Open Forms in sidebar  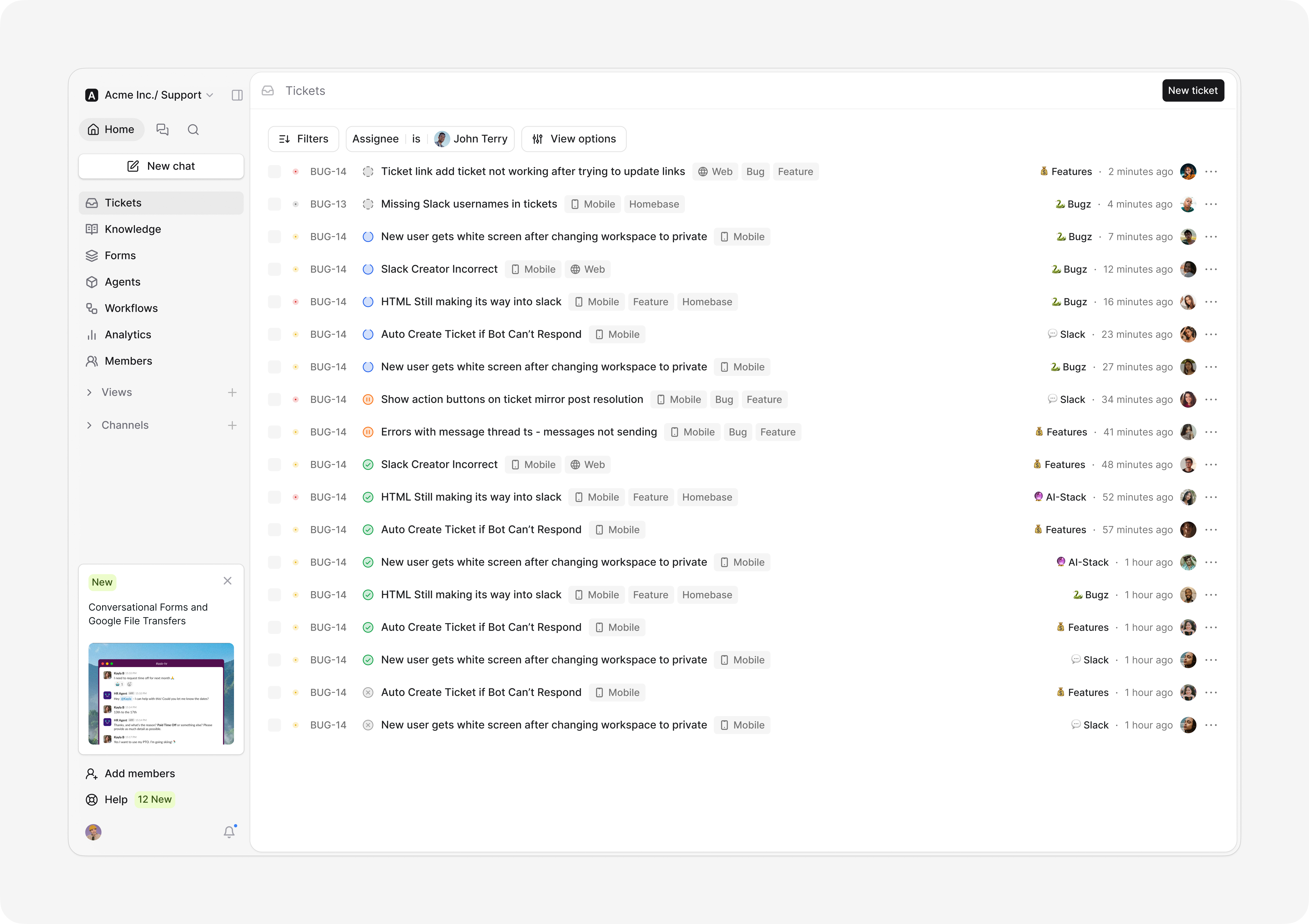coord(161,255)
